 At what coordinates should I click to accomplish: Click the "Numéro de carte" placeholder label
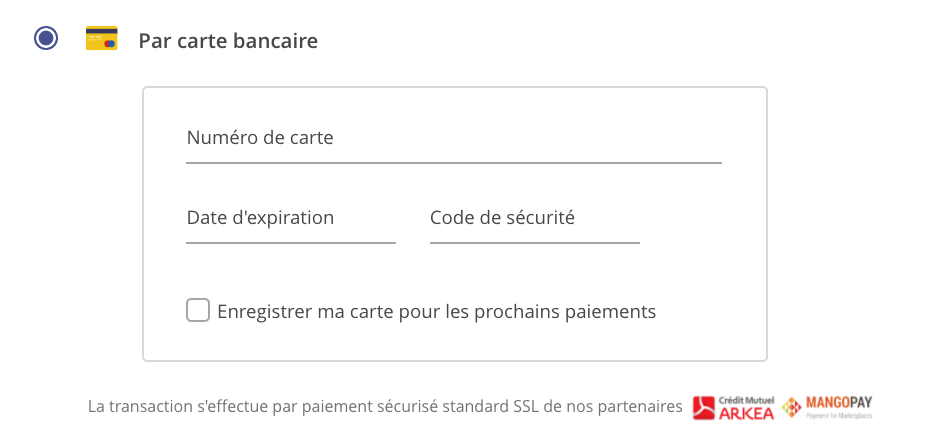pyautogui.click(x=260, y=138)
